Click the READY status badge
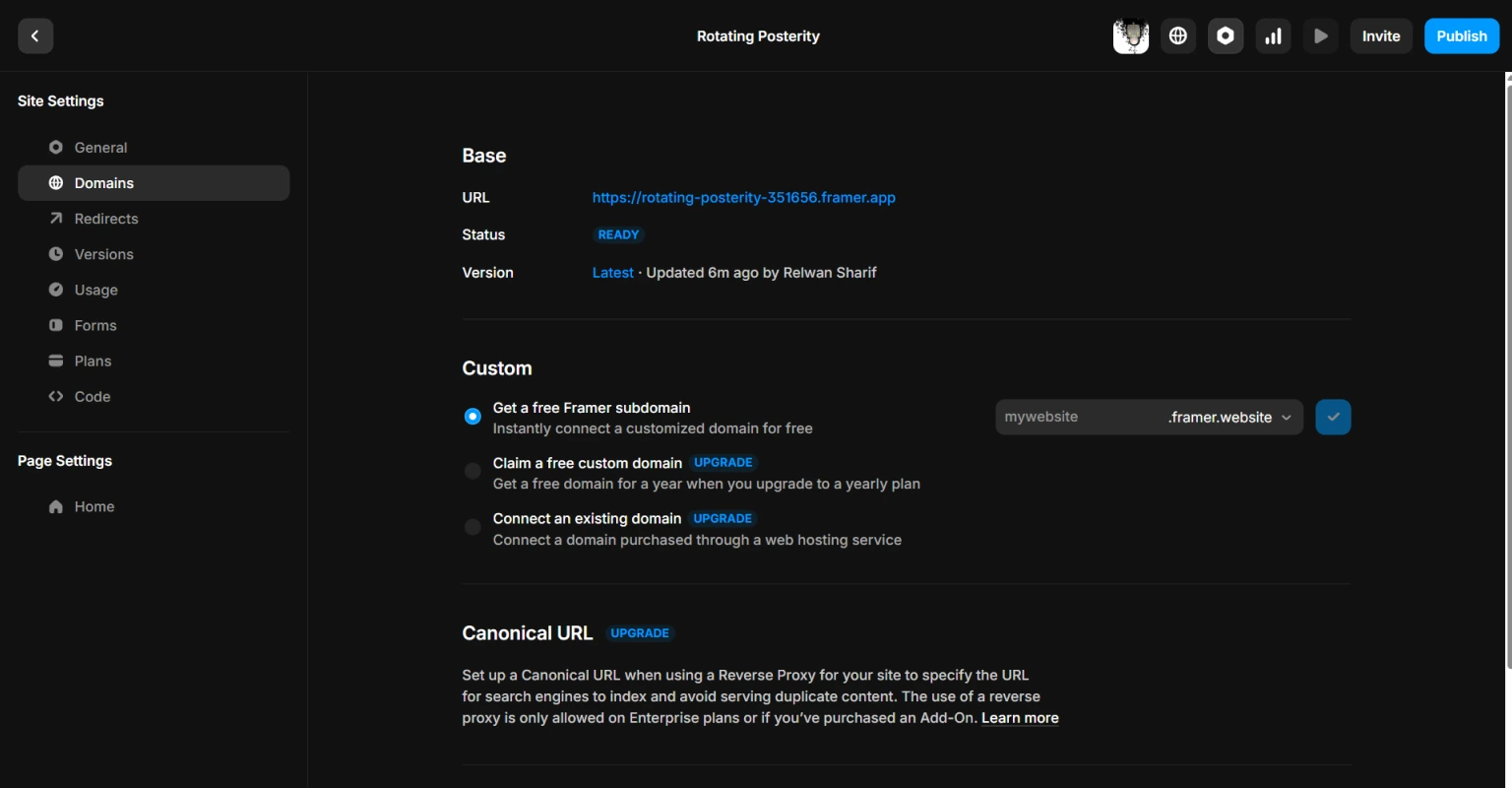Screen dimensions: 1512x788 (x=618, y=234)
